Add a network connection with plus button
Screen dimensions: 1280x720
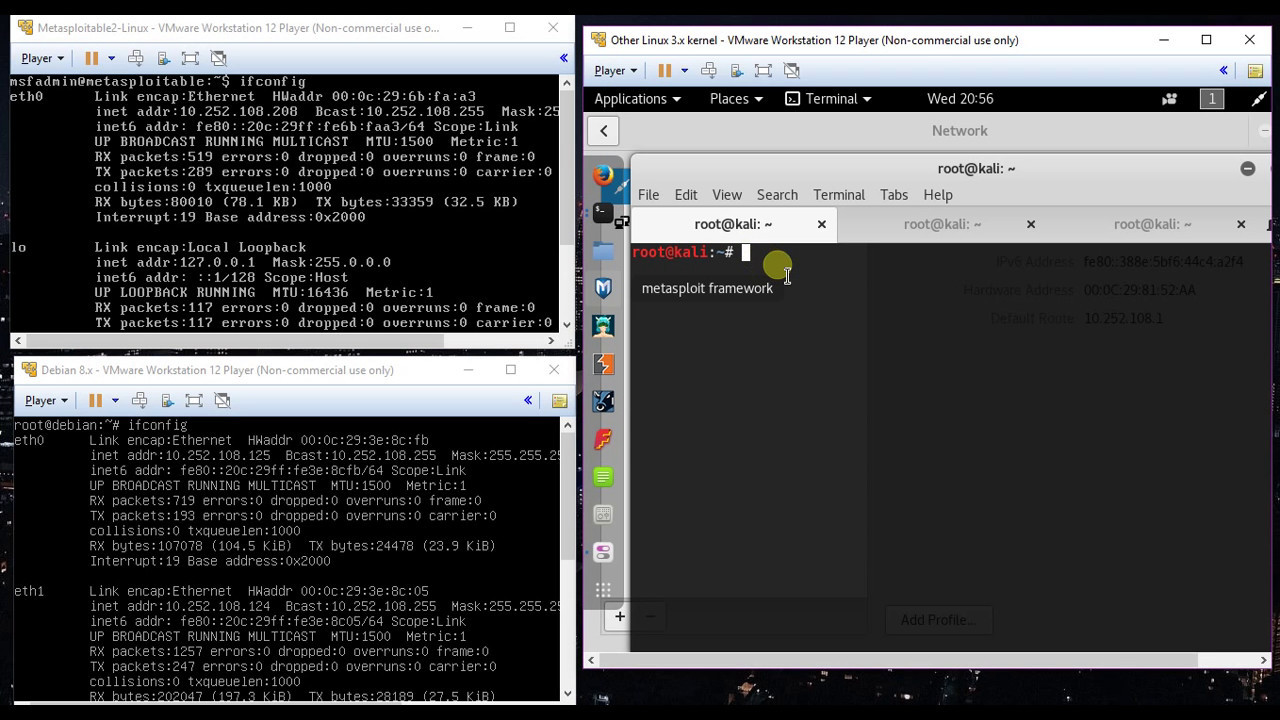tap(619, 616)
